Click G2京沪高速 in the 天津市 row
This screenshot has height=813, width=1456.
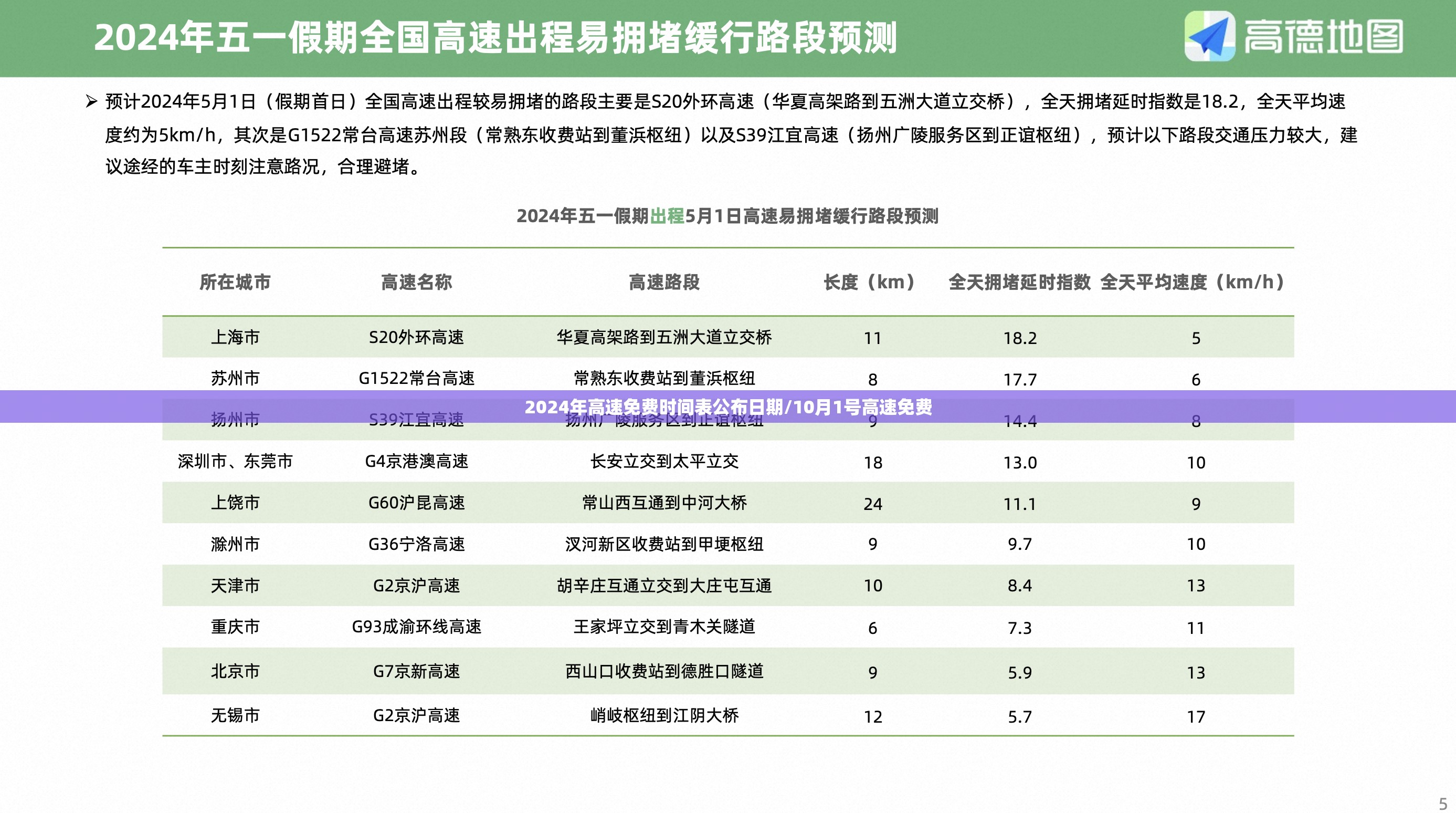(x=417, y=585)
